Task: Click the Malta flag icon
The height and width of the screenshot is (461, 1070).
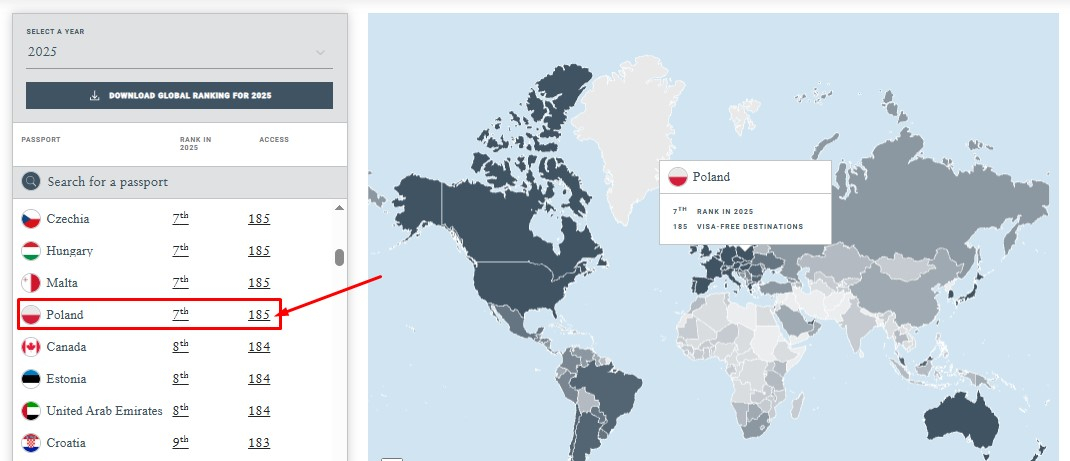Action: coord(31,283)
